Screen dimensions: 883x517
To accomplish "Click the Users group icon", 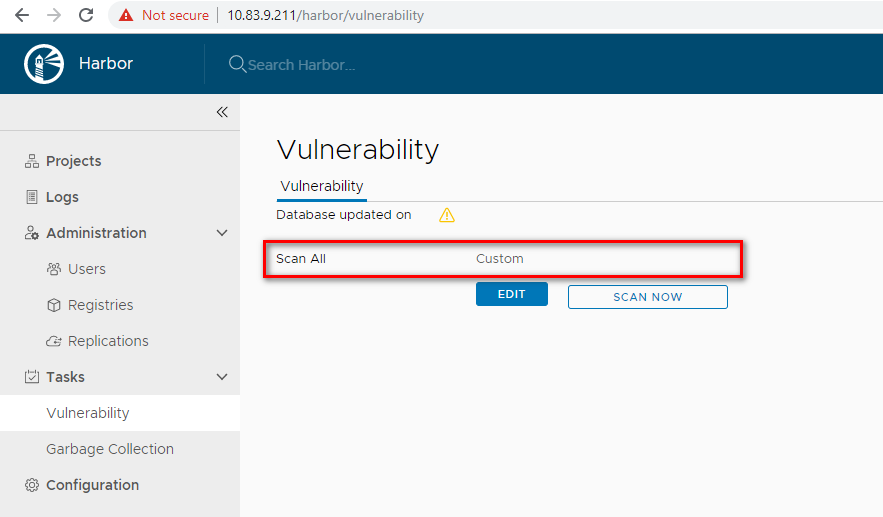I will click(x=54, y=269).
